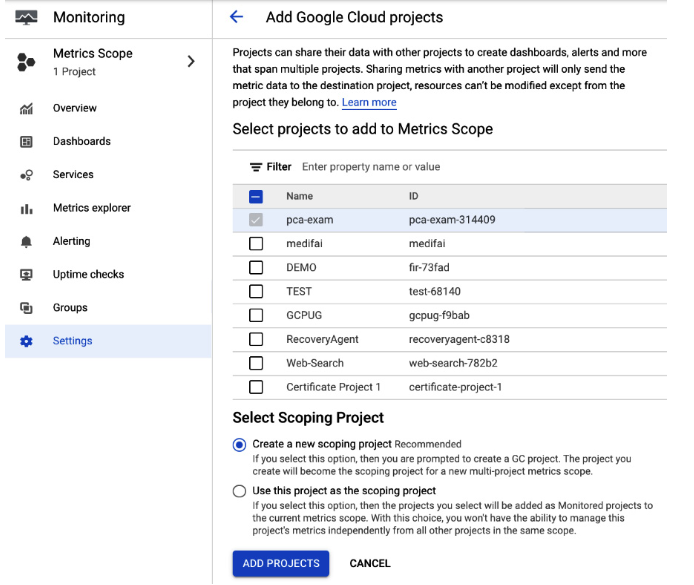Click the GCPUG project name
Screen dimensions: 694x585
click(304, 316)
